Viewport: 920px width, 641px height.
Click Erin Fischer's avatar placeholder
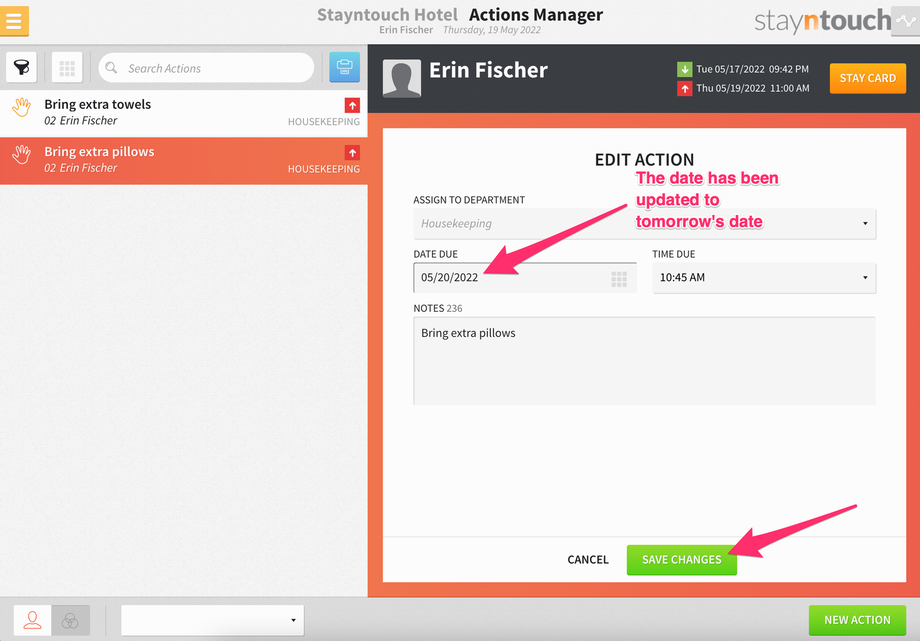[402, 78]
